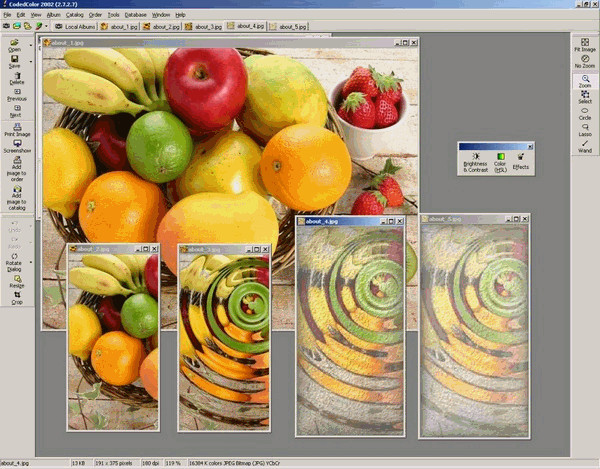The height and width of the screenshot is (469, 600).
Task: Click the third yellow toolbar icon
Action: pos(27,26)
